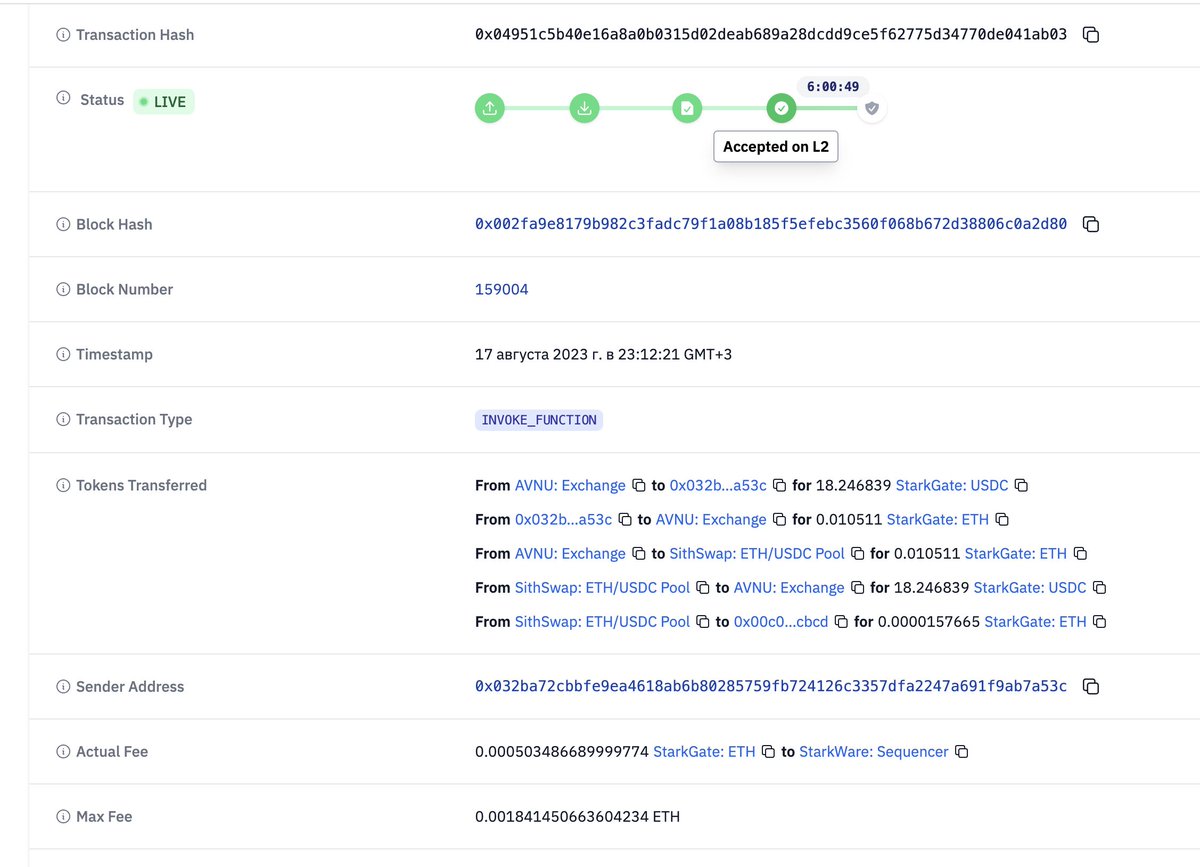
Task: Click info icon beside Block Number
Action: tap(63, 290)
